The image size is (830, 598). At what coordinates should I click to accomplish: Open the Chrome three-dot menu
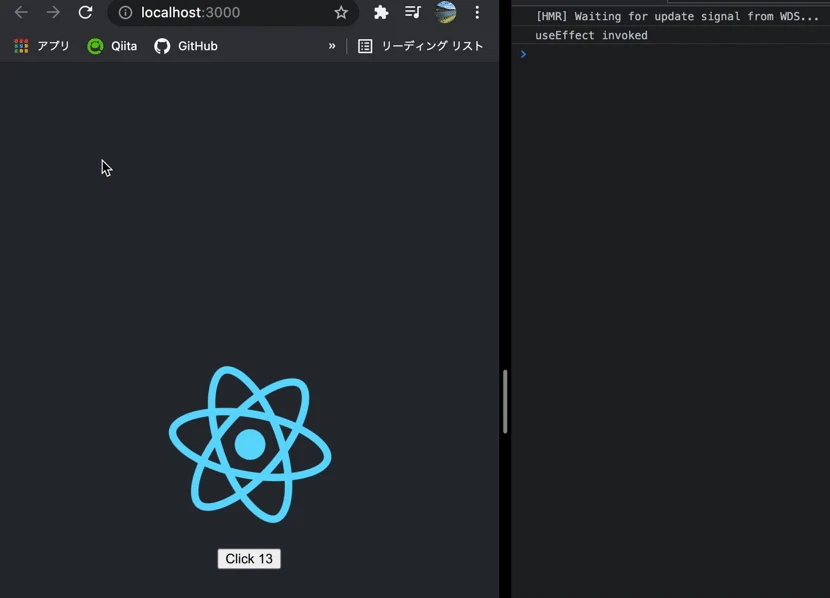pos(477,12)
